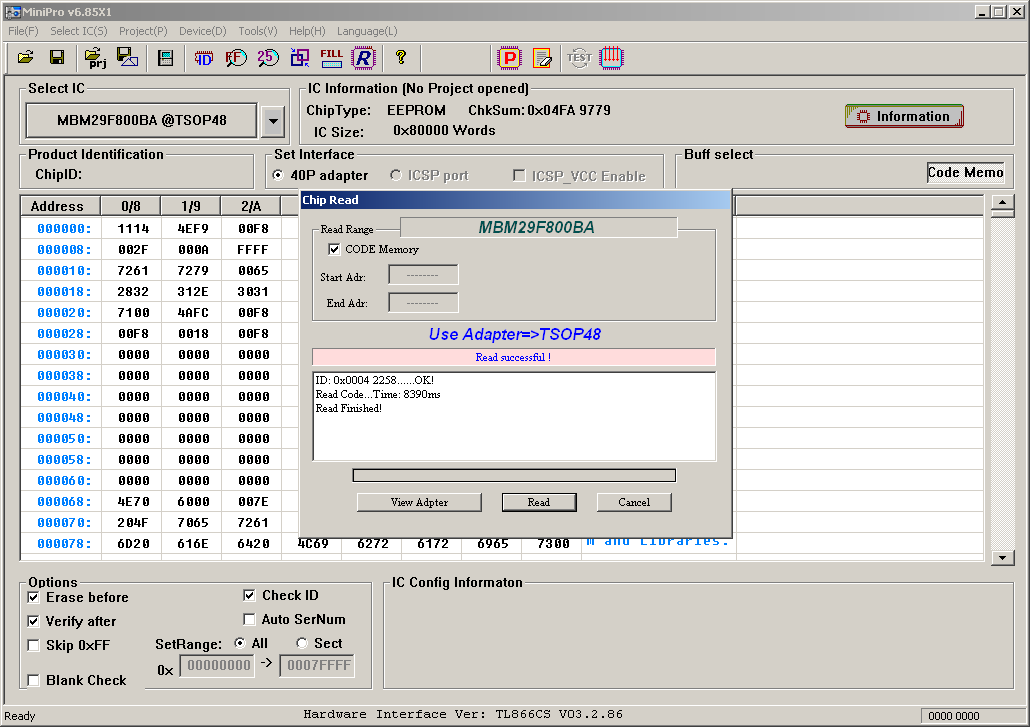Open the Tools(V) menu
The image size is (1030, 727).
(x=258, y=31)
